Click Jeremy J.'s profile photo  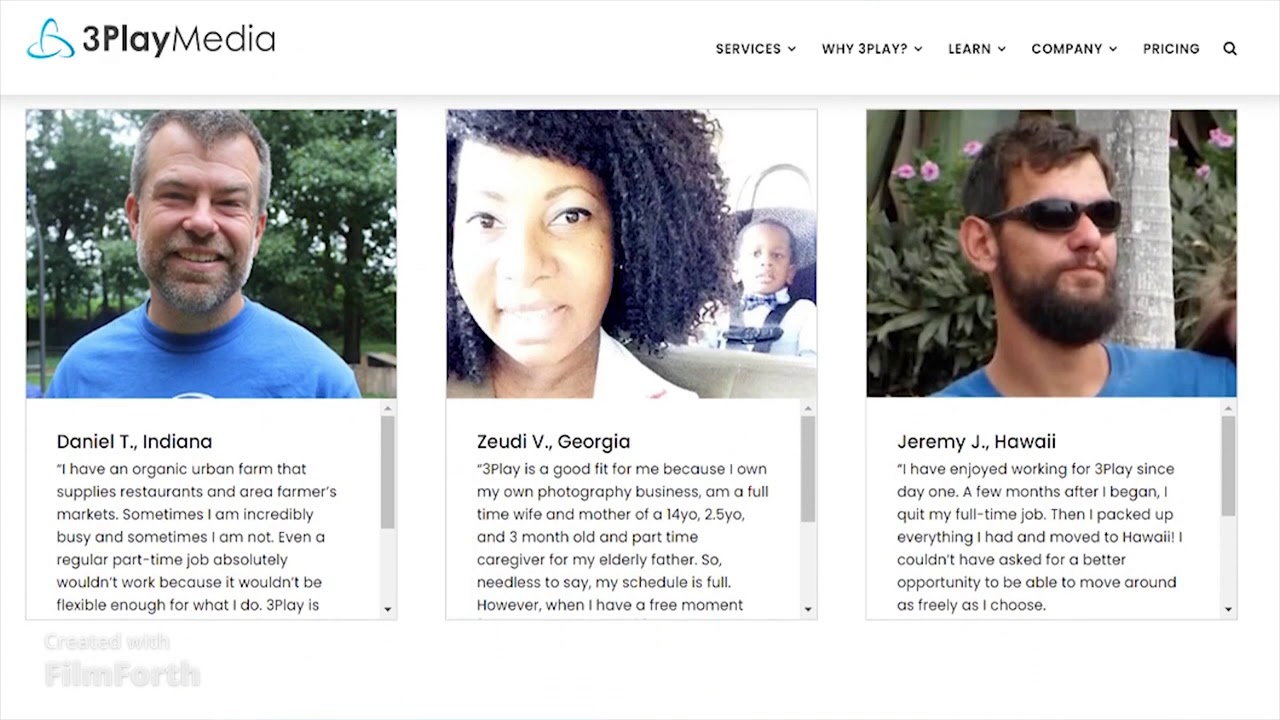1051,254
